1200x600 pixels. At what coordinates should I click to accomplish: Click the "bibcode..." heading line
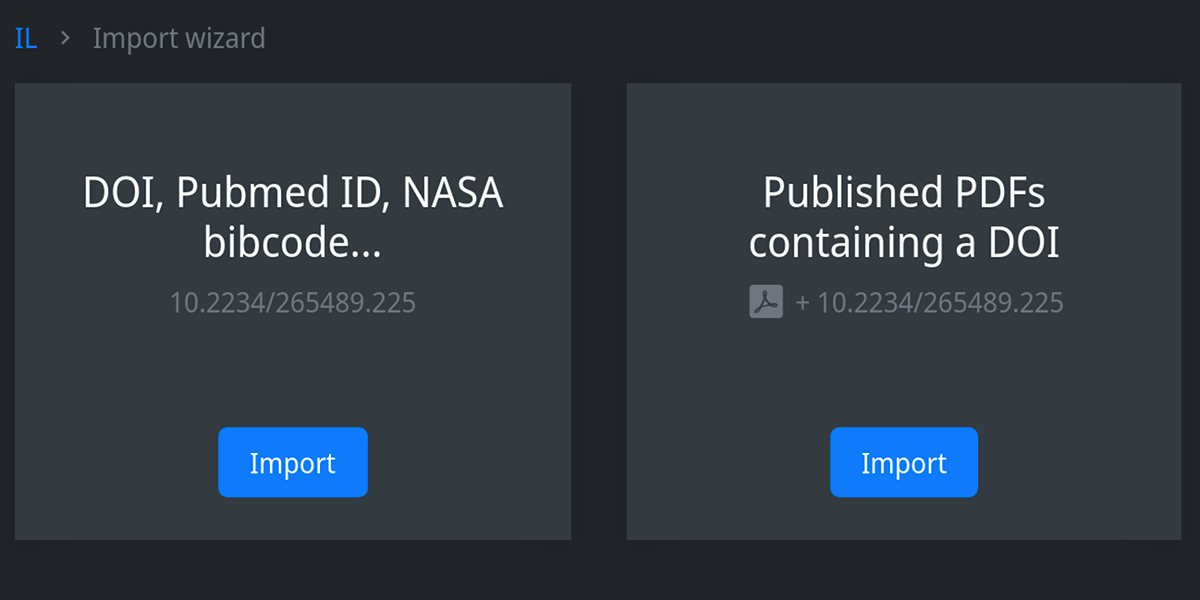pyautogui.click(x=292, y=243)
